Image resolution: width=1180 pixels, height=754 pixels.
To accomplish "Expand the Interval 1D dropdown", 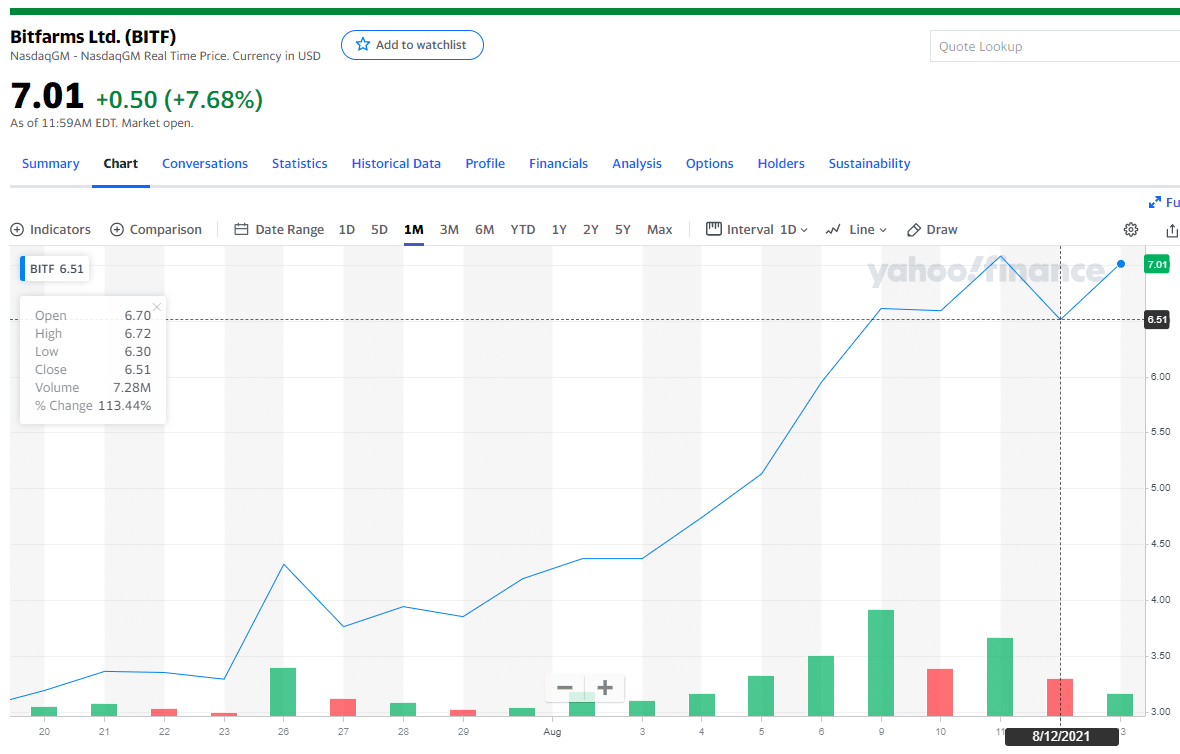I will (757, 230).
